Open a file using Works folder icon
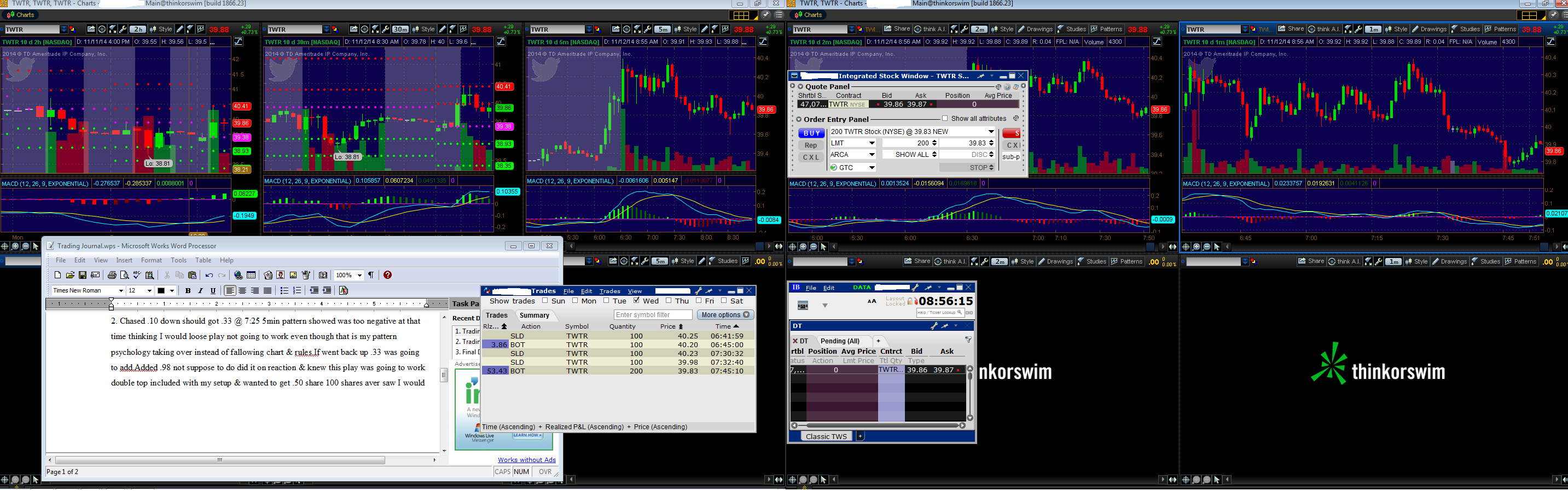The height and width of the screenshot is (491, 1568). pos(70,276)
